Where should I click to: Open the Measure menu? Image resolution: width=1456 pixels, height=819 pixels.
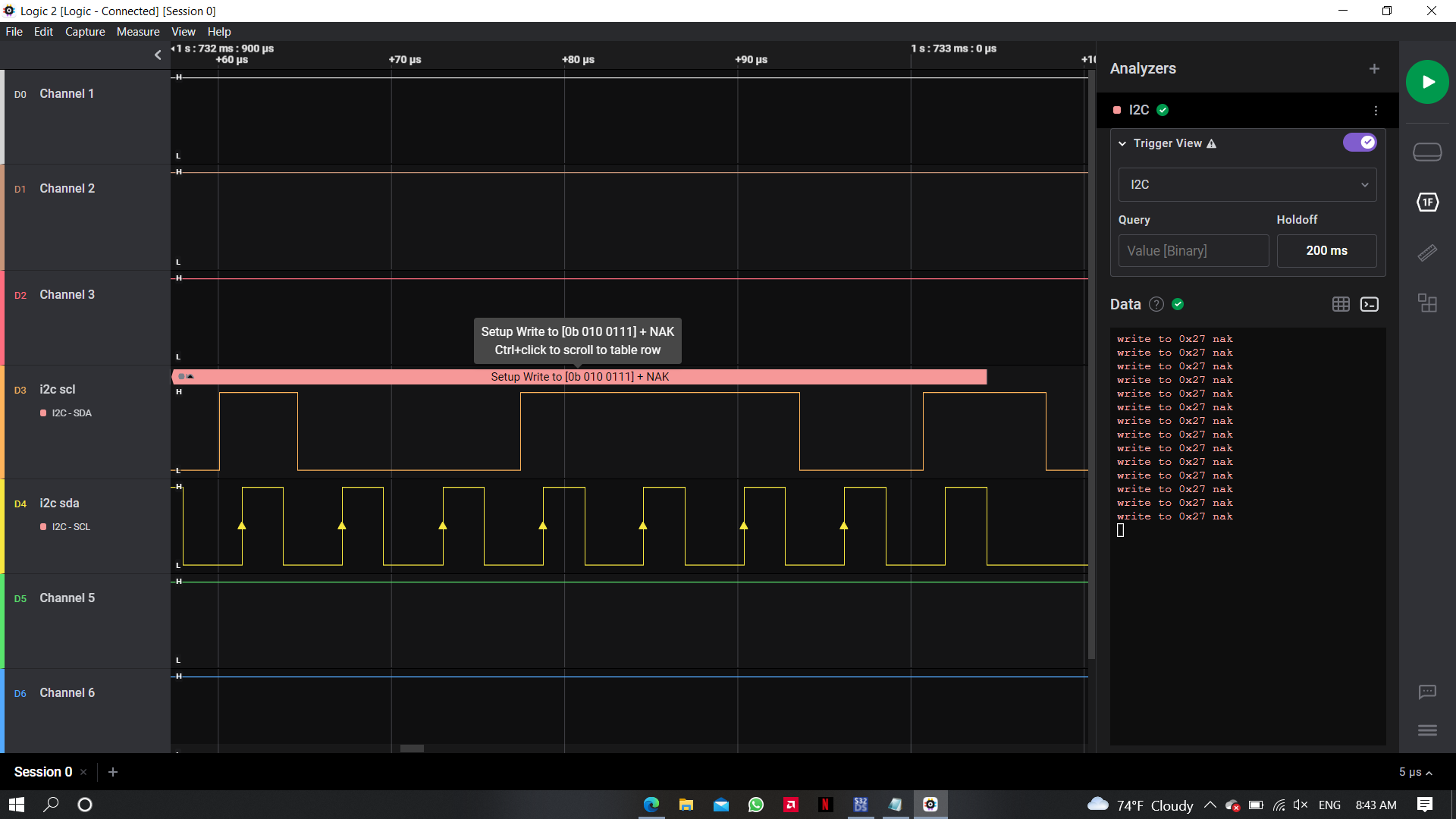[x=138, y=32]
